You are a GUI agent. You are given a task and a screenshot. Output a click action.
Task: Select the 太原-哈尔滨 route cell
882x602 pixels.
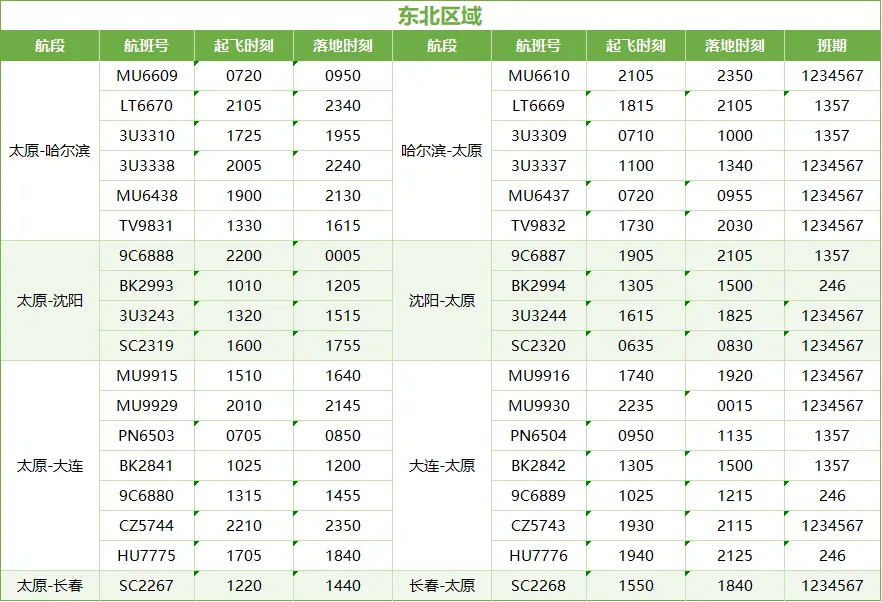(50, 151)
